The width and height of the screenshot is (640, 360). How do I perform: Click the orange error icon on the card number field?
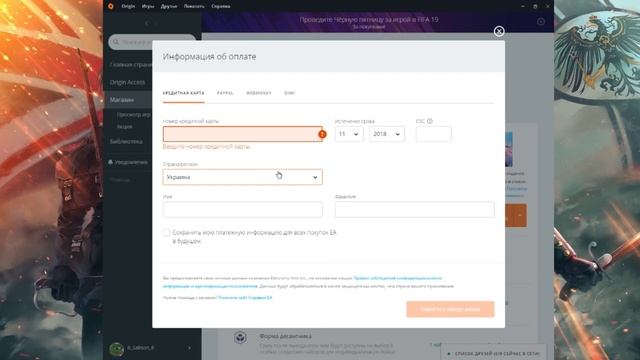click(322, 134)
